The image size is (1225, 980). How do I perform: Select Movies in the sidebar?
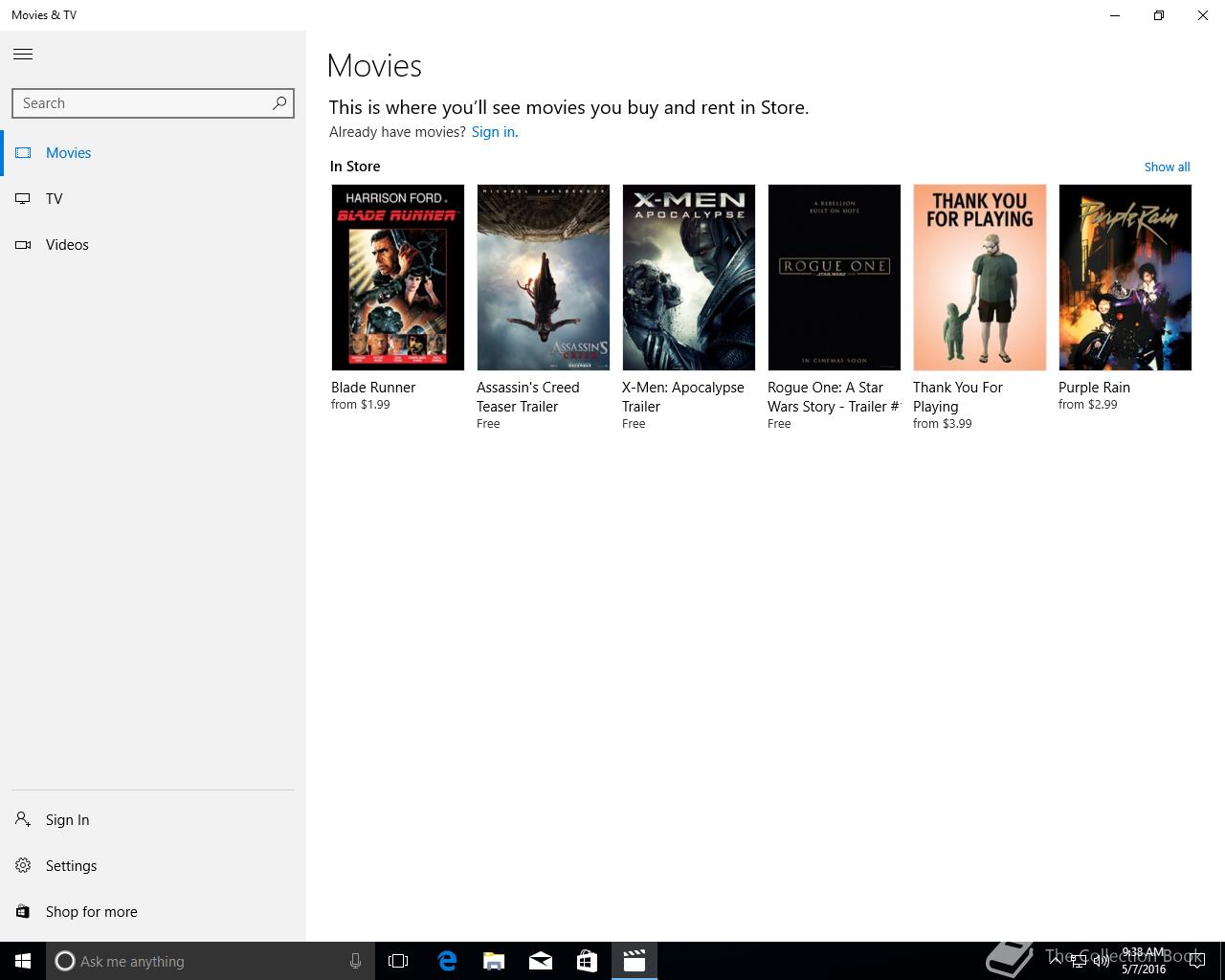[153, 153]
